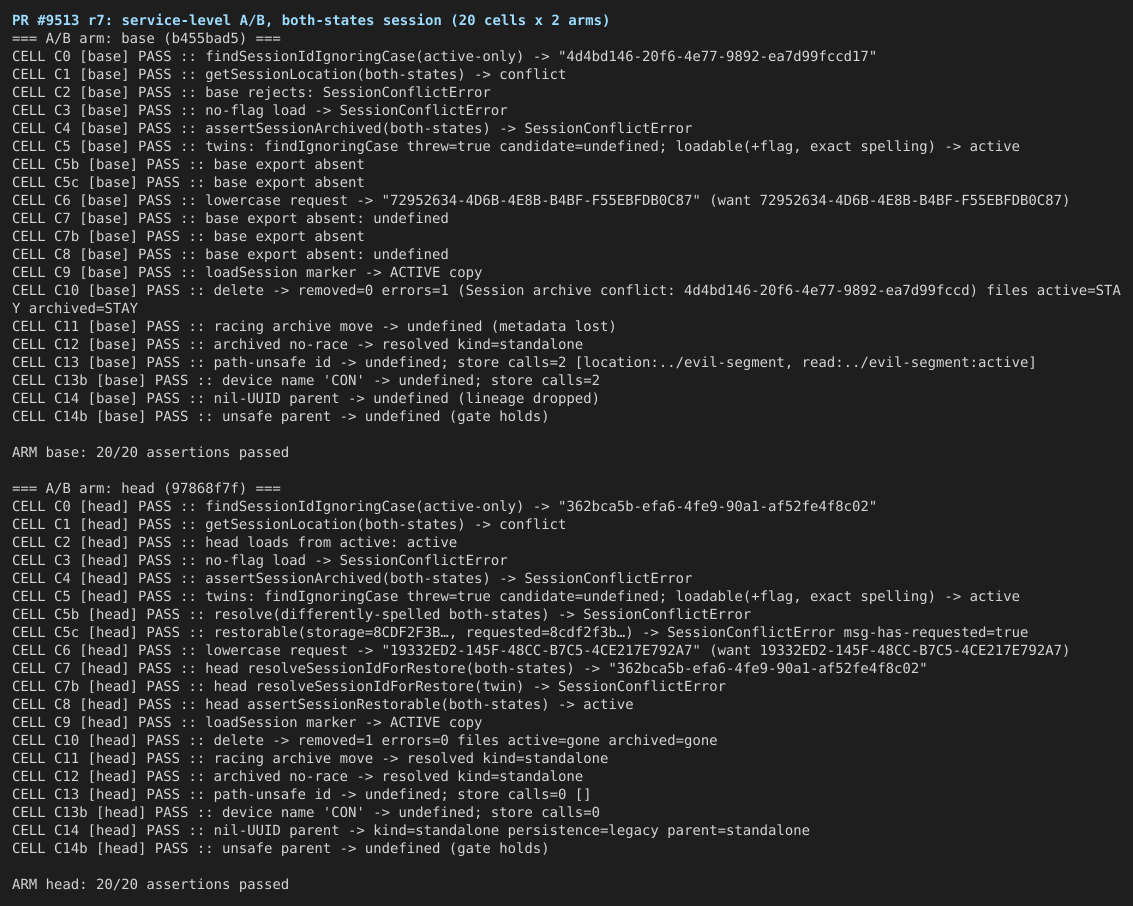The image size is (1133, 906).
Task: Select head CELL C8 assertSessionRestorable line
Action: [323, 704]
